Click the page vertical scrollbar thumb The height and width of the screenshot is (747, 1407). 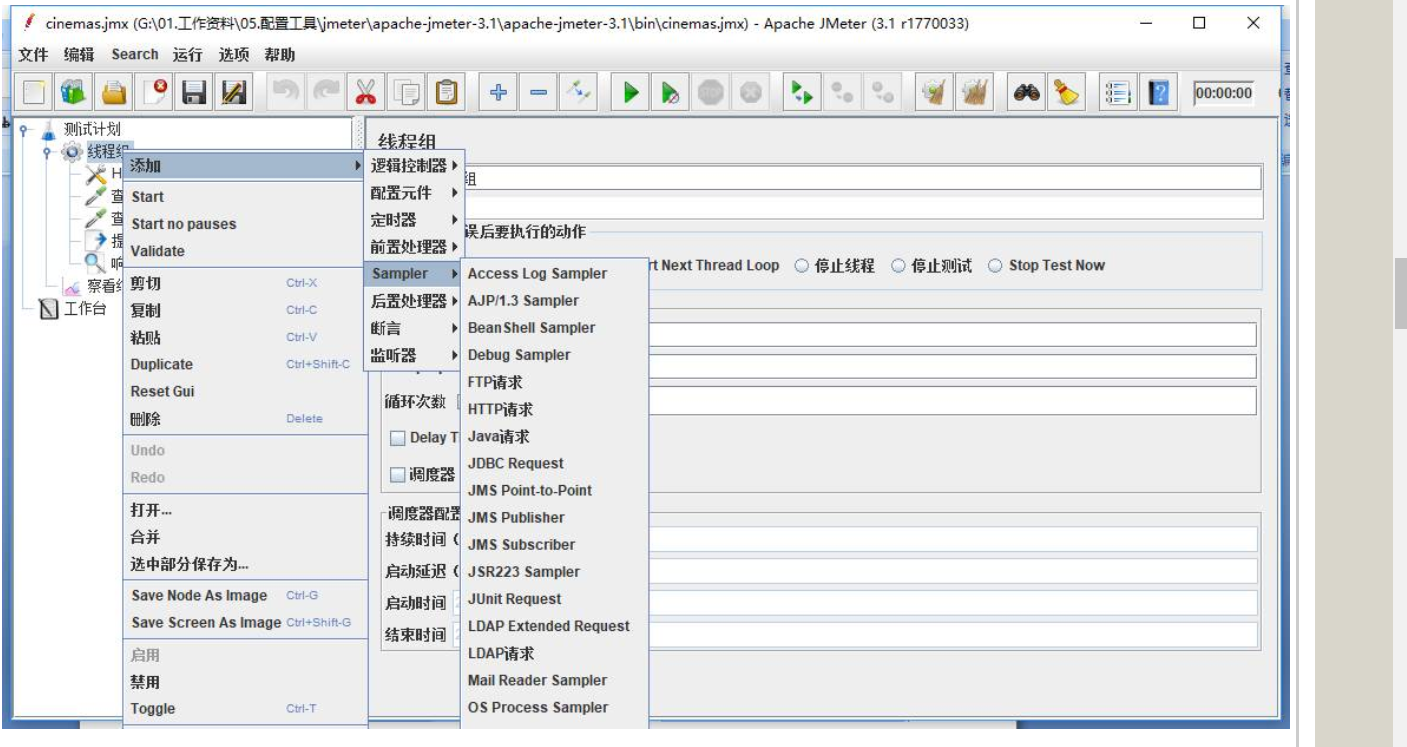1400,292
